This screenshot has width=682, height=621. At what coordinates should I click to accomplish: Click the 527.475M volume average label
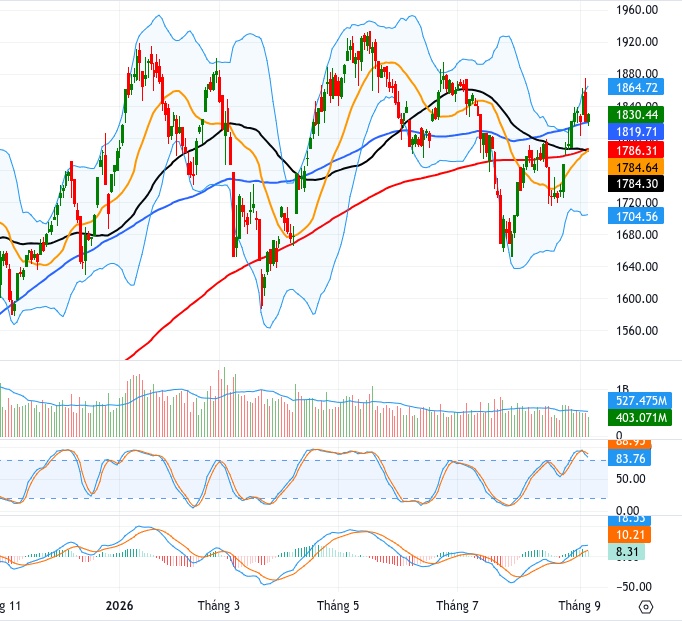point(641,401)
